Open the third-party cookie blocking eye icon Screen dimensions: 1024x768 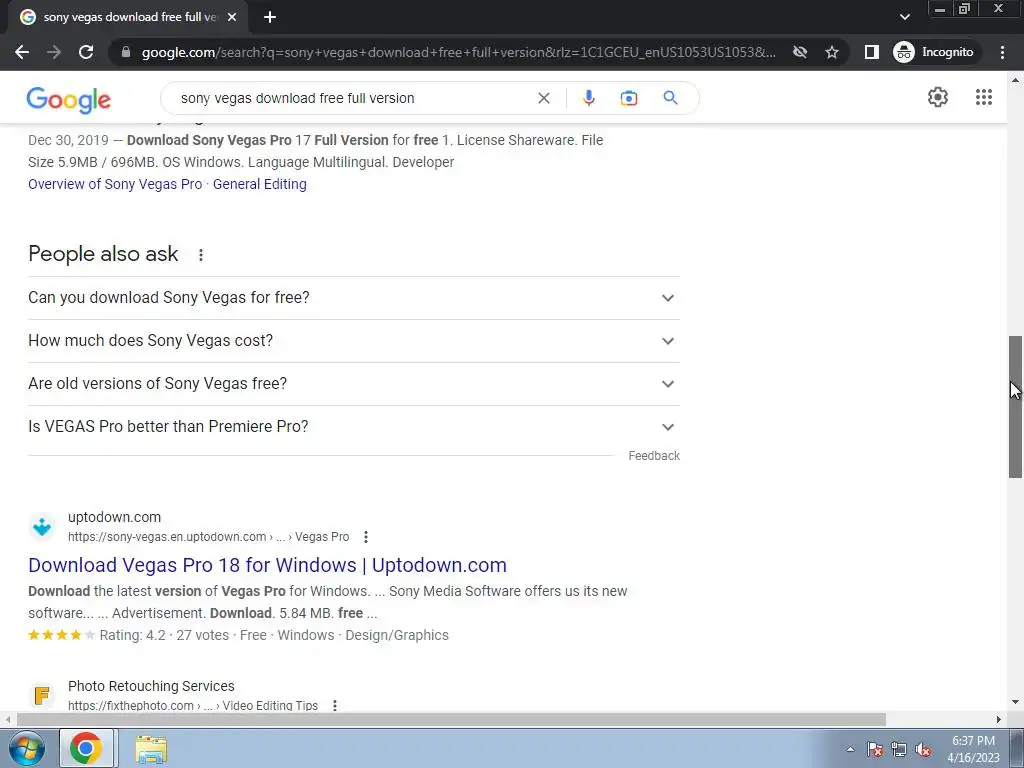pos(800,52)
